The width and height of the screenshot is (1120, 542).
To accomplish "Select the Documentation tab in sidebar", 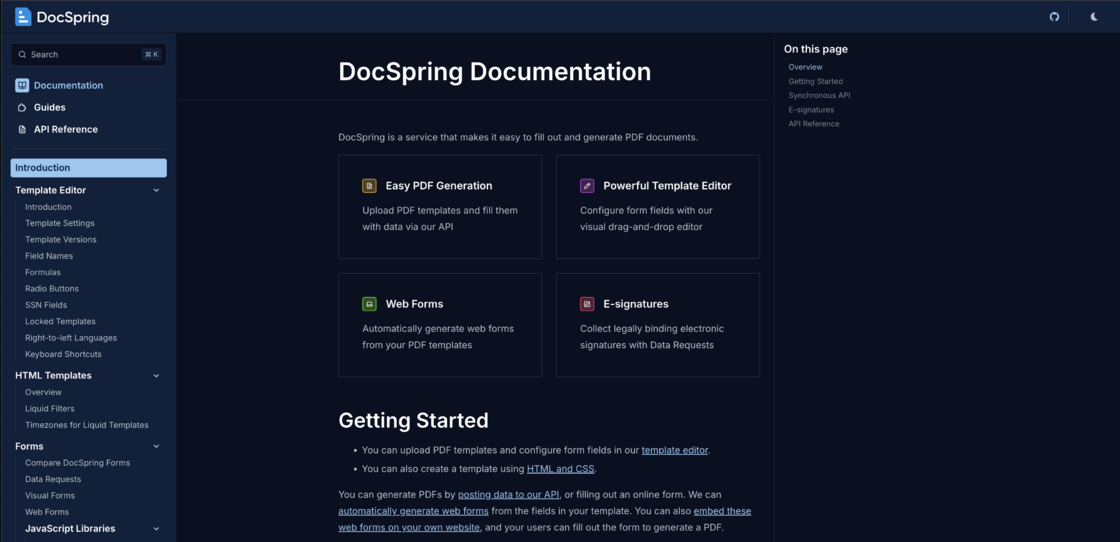I will 68,85.
